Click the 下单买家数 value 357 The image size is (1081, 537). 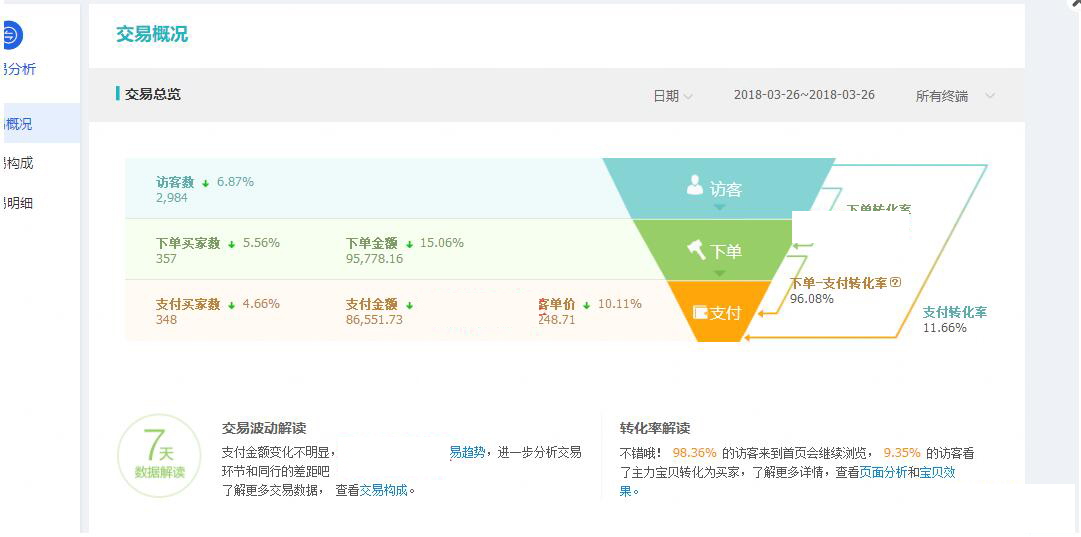coord(166,259)
